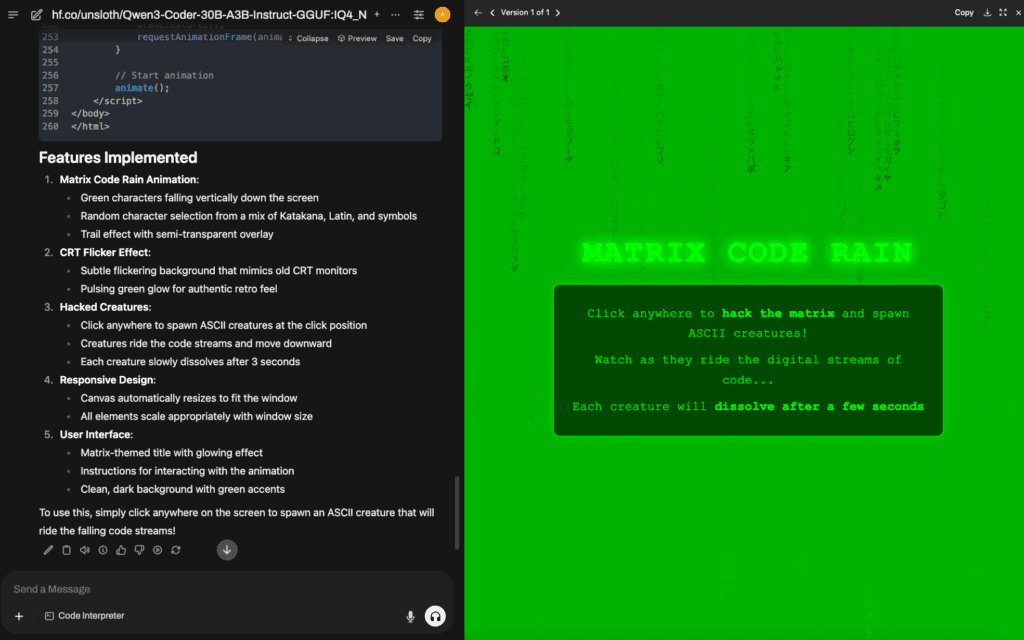Screen dimensions: 1024x640
Task: Click the "Each creature slowly dissolves after 3 seconds" bullet
Action: tap(190, 362)
